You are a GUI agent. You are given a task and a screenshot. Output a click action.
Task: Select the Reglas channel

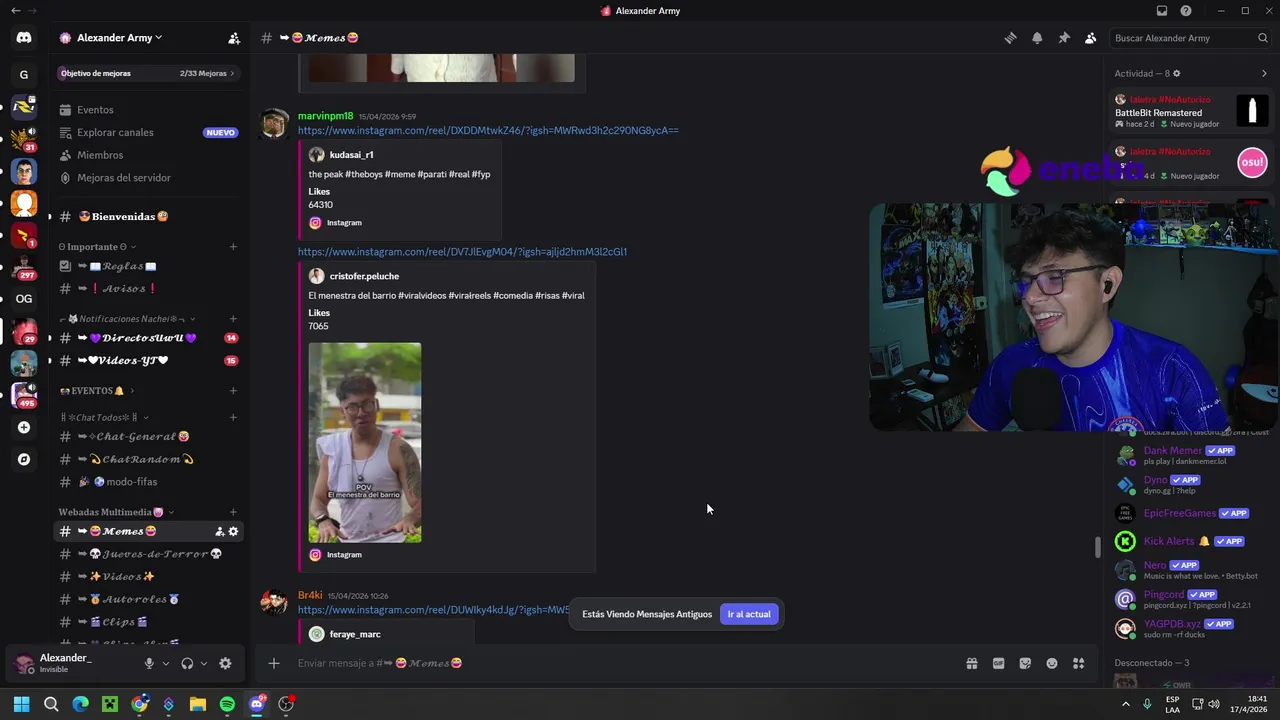pos(147,266)
